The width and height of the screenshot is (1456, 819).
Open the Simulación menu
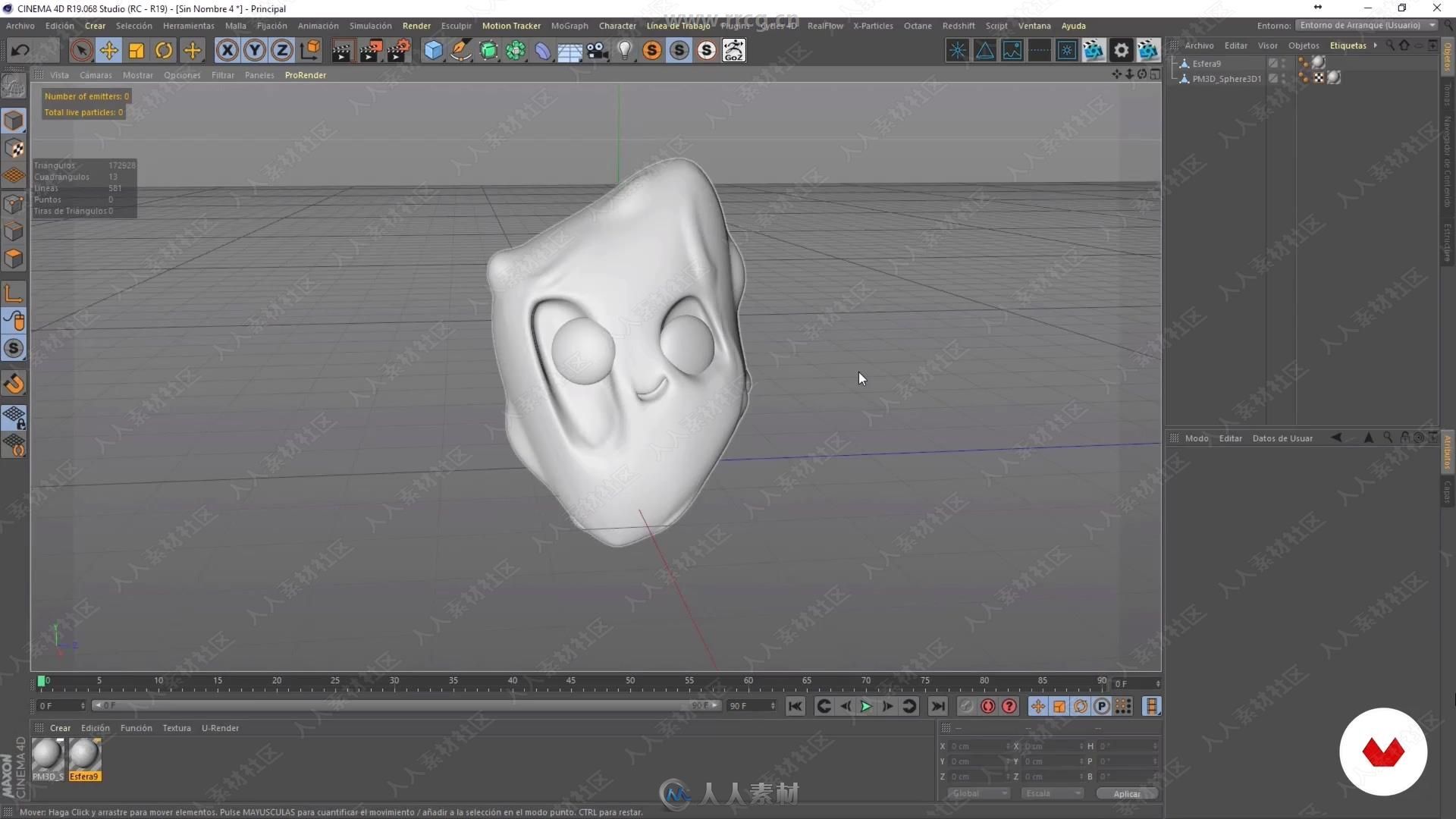pyautogui.click(x=370, y=26)
